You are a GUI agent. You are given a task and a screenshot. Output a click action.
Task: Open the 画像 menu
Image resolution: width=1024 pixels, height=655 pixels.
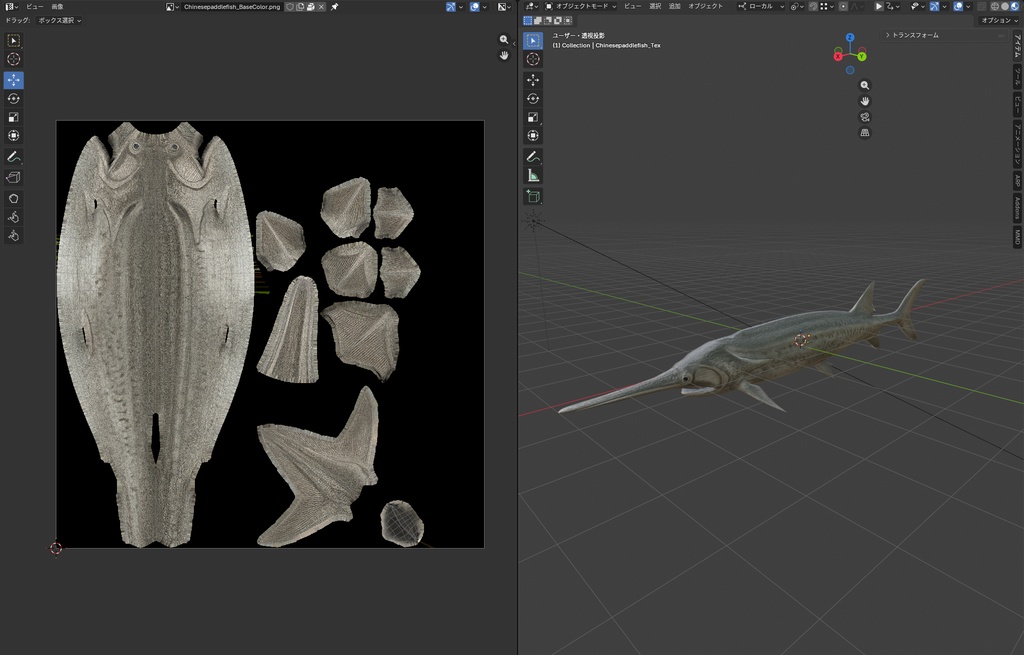point(57,7)
